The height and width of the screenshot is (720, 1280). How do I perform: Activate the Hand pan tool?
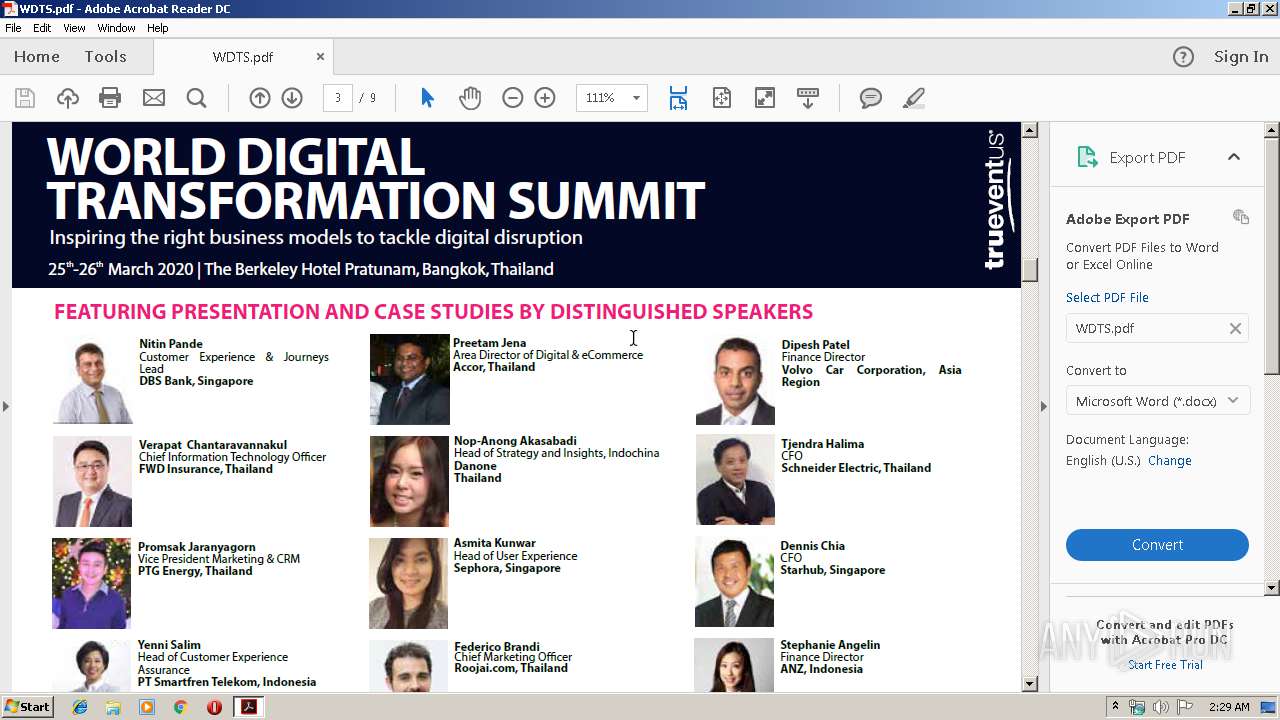pos(470,98)
